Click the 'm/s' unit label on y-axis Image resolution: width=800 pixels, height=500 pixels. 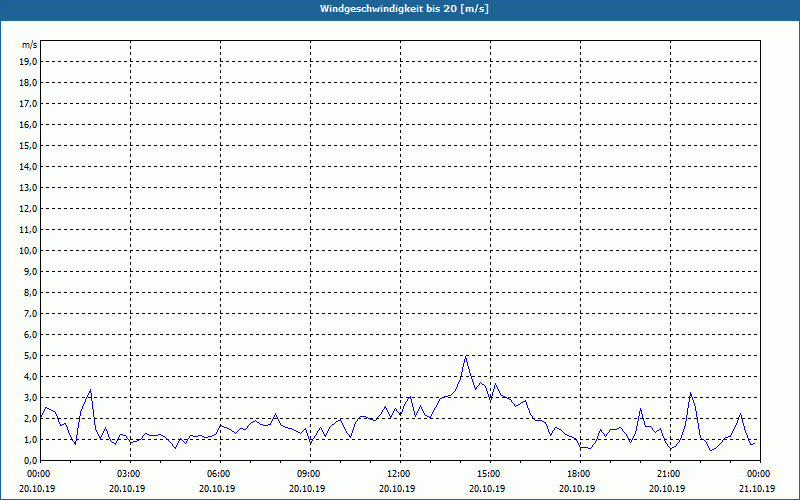pos(30,45)
